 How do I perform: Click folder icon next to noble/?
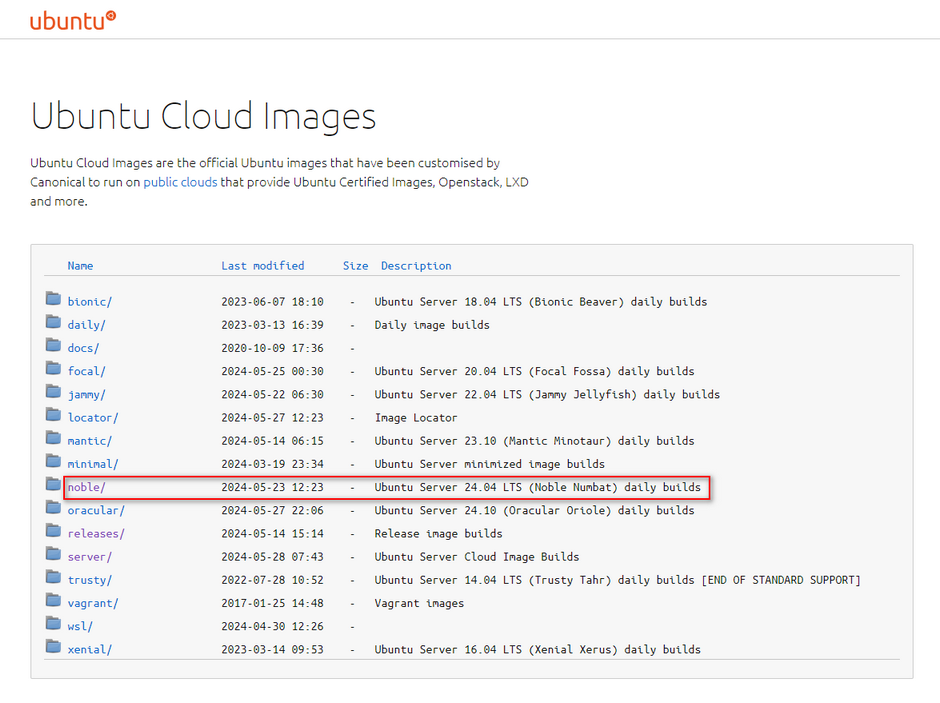53,486
